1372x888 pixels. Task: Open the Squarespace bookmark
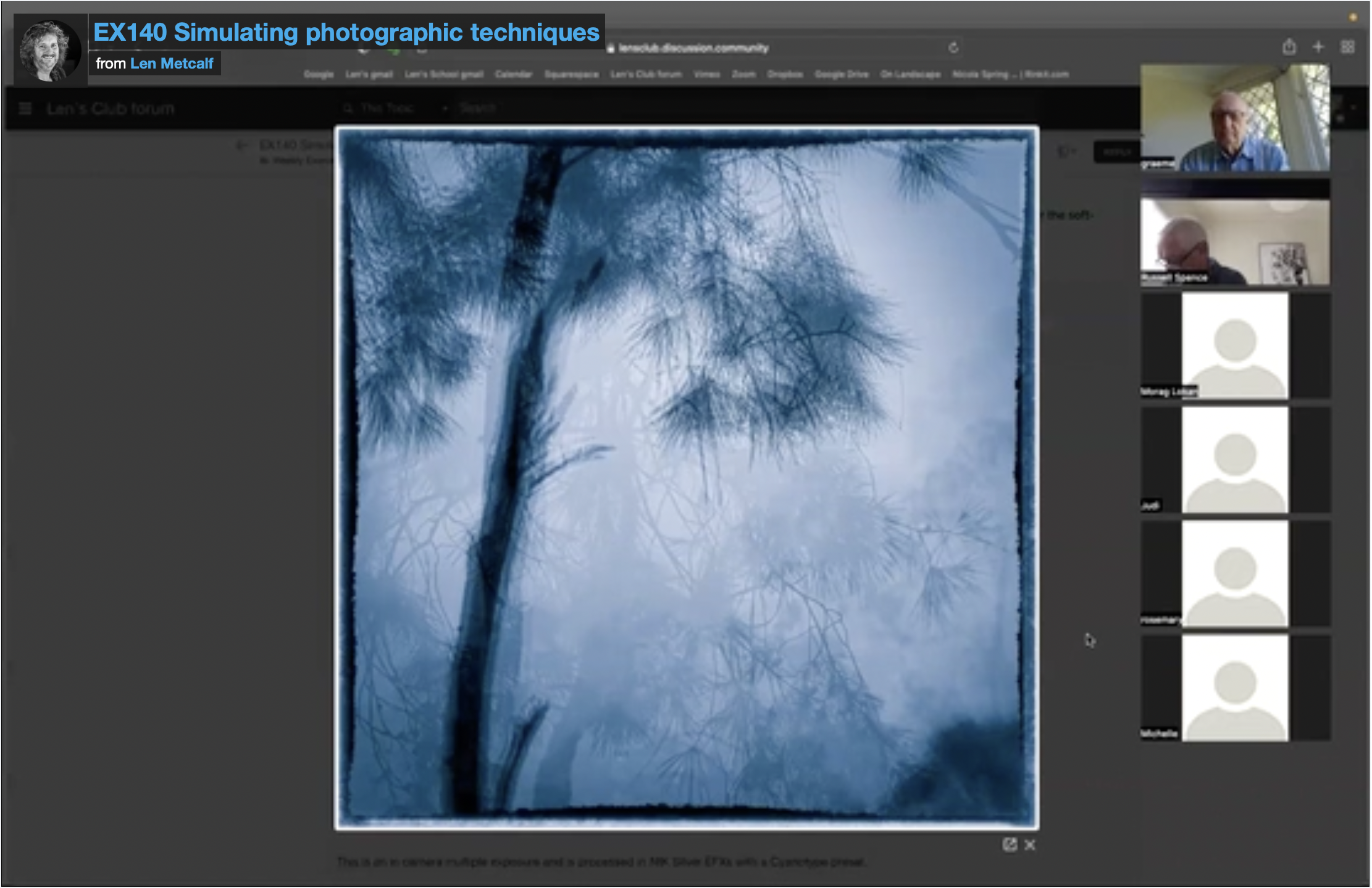click(571, 74)
